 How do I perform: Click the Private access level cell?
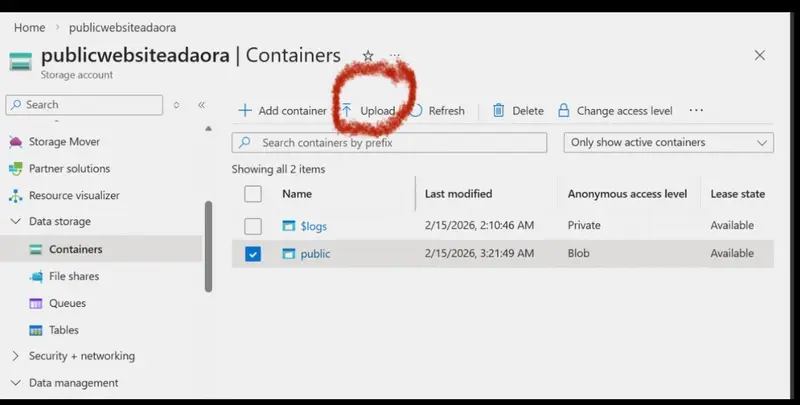[x=584, y=225]
